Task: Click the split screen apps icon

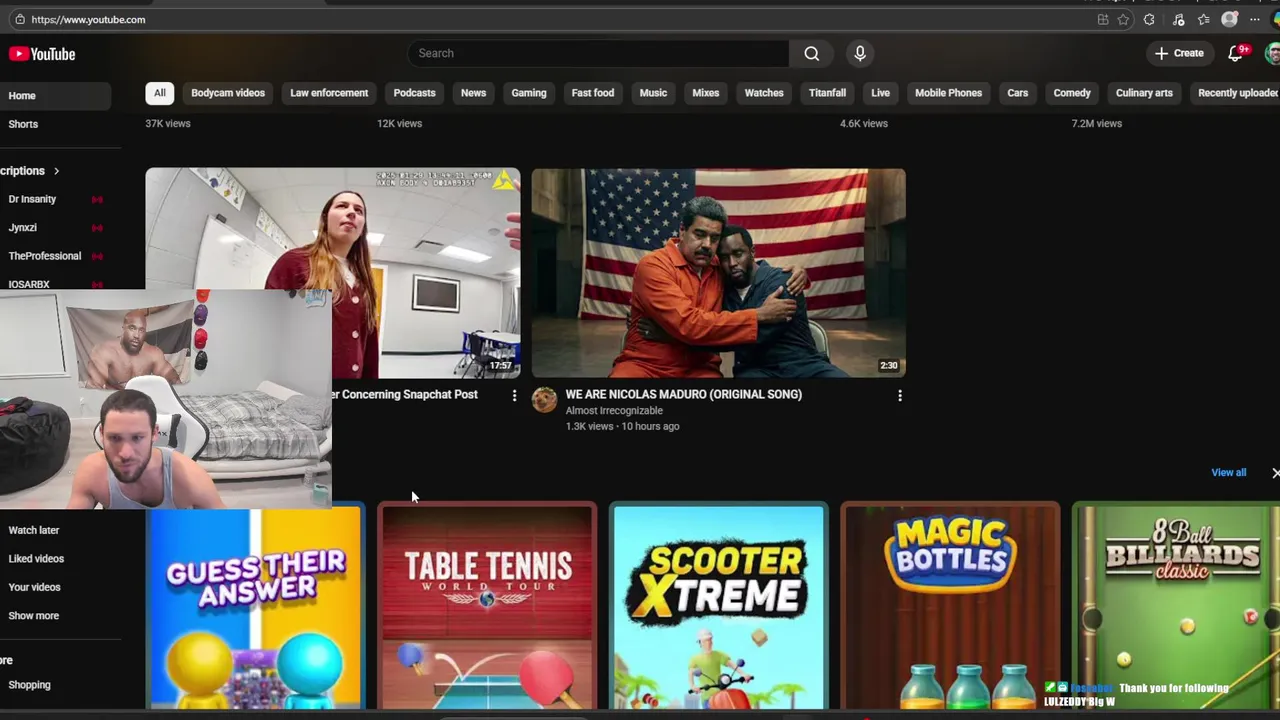Action: [x=1103, y=19]
